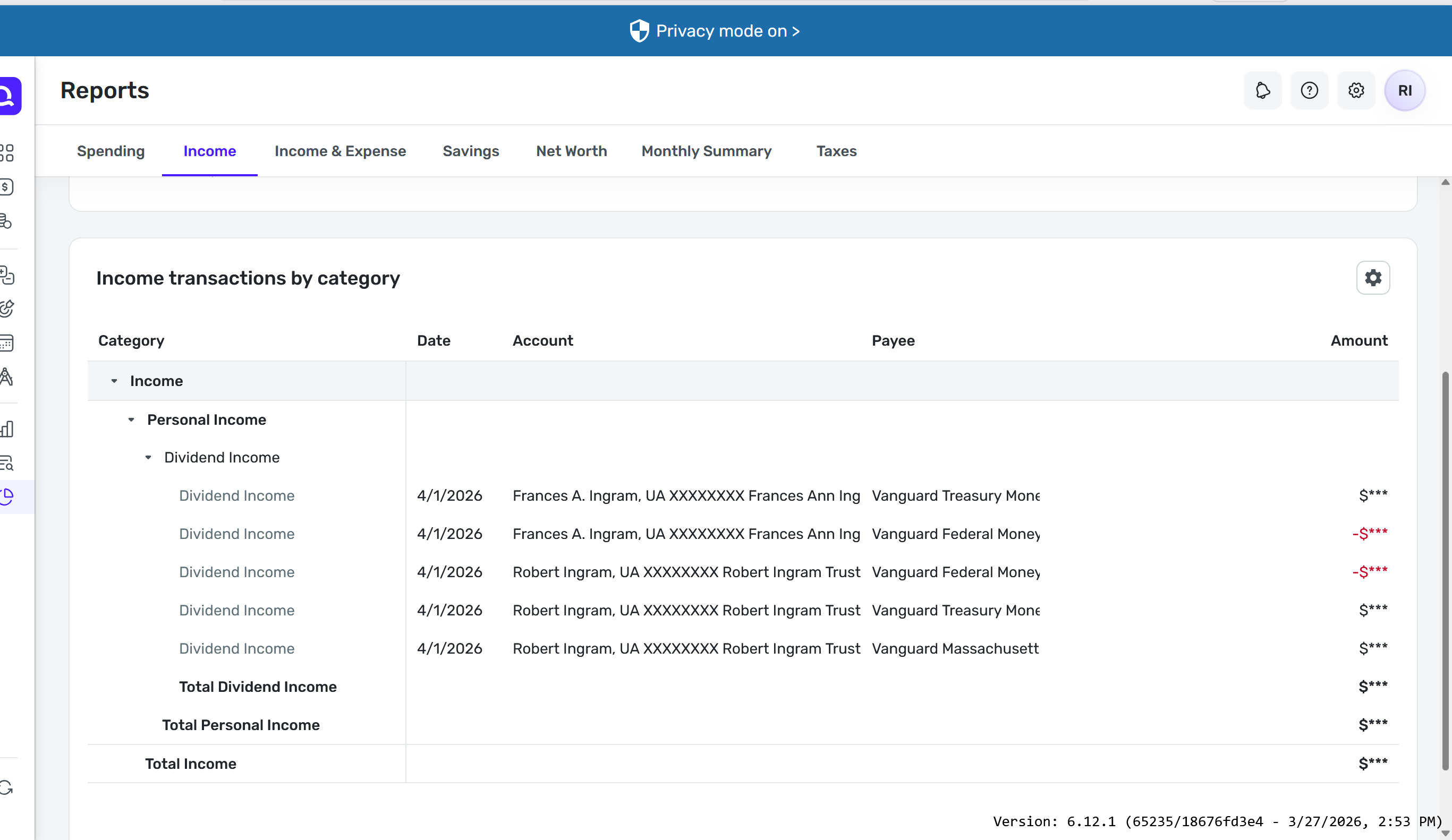Click the vertical scrollbar down arrow
The image size is (1452, 840).
click(x=1445, y=833)
